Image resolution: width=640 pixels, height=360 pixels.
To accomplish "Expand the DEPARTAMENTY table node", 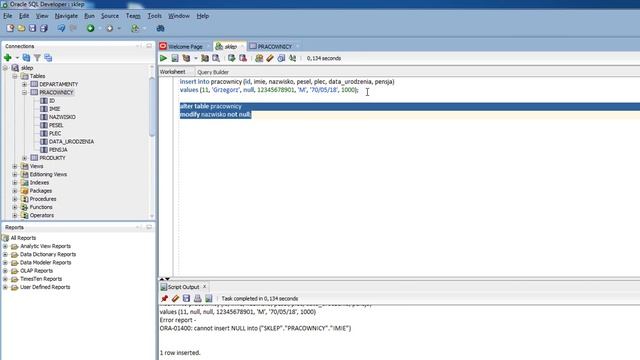I will point(24,84).
